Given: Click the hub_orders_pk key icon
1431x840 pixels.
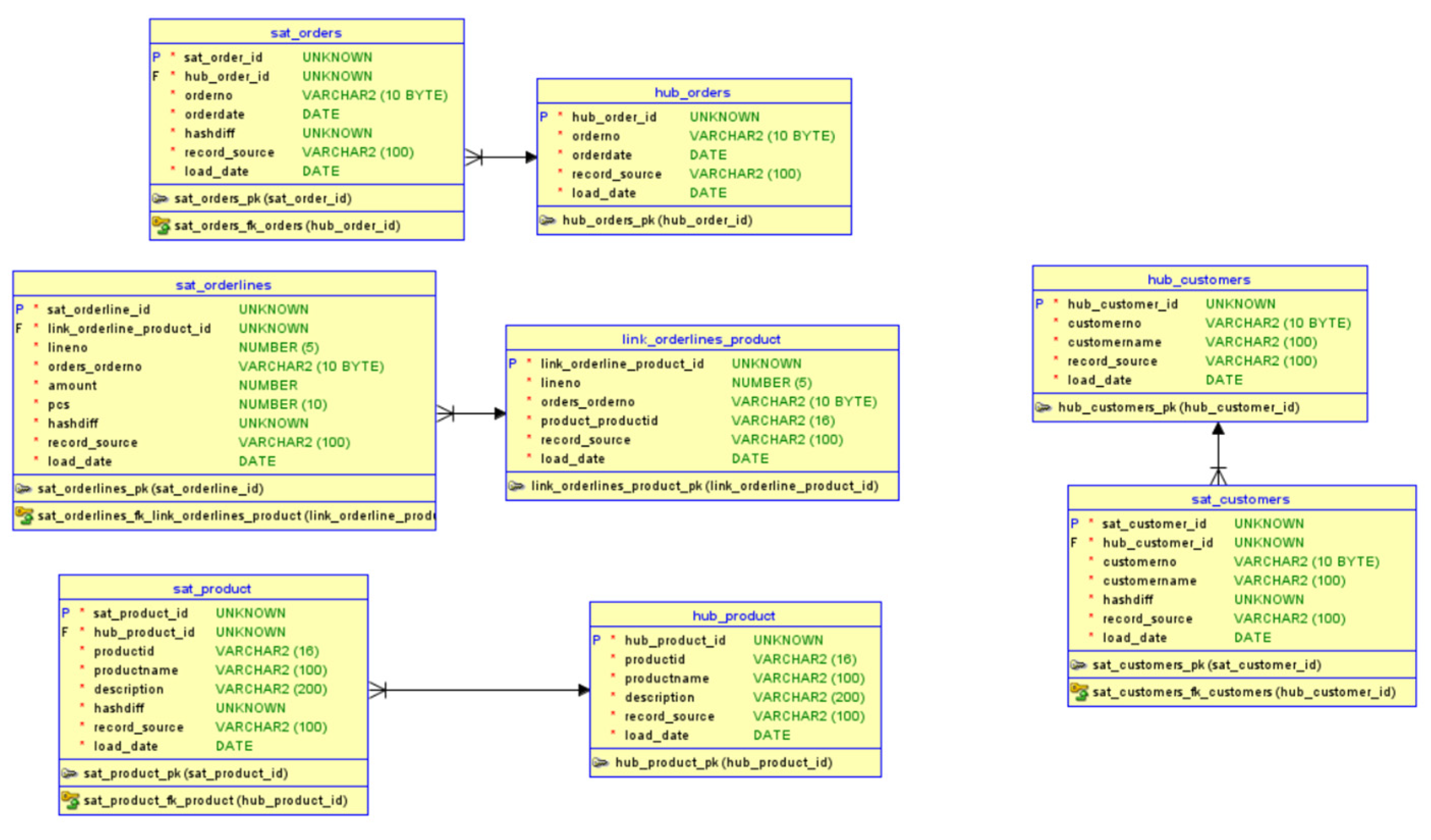Looking at the screenshot, I should click(547, 220).
